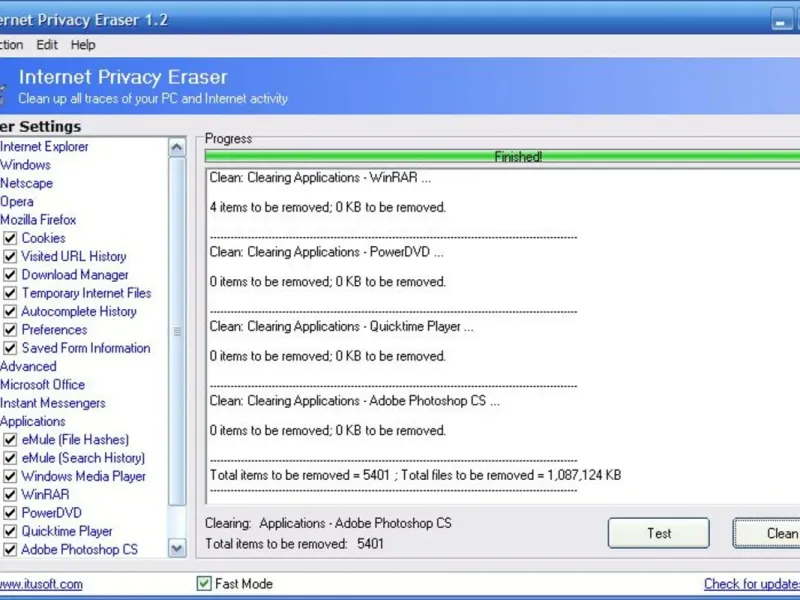This screenshot has height=600, width=800.
Task: Click the Test button
Action: tap(659, 533)
